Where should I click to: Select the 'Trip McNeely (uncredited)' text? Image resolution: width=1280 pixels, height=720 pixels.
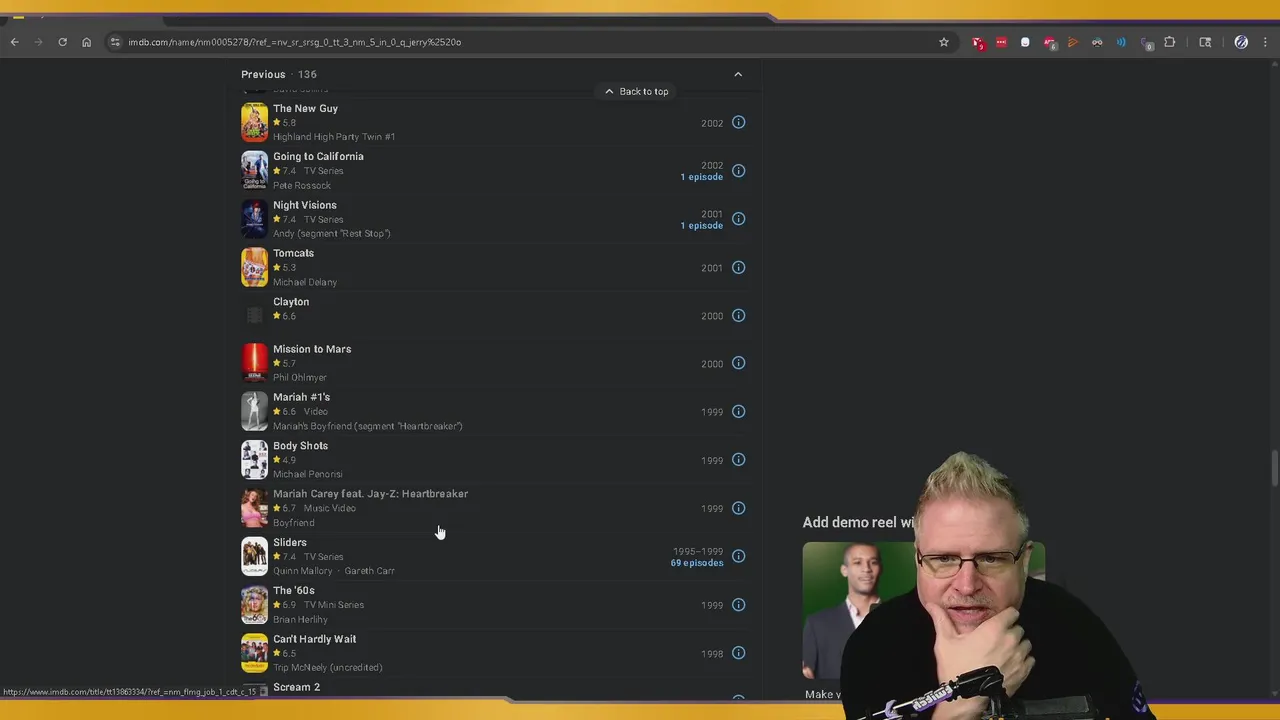pos(328,668)
